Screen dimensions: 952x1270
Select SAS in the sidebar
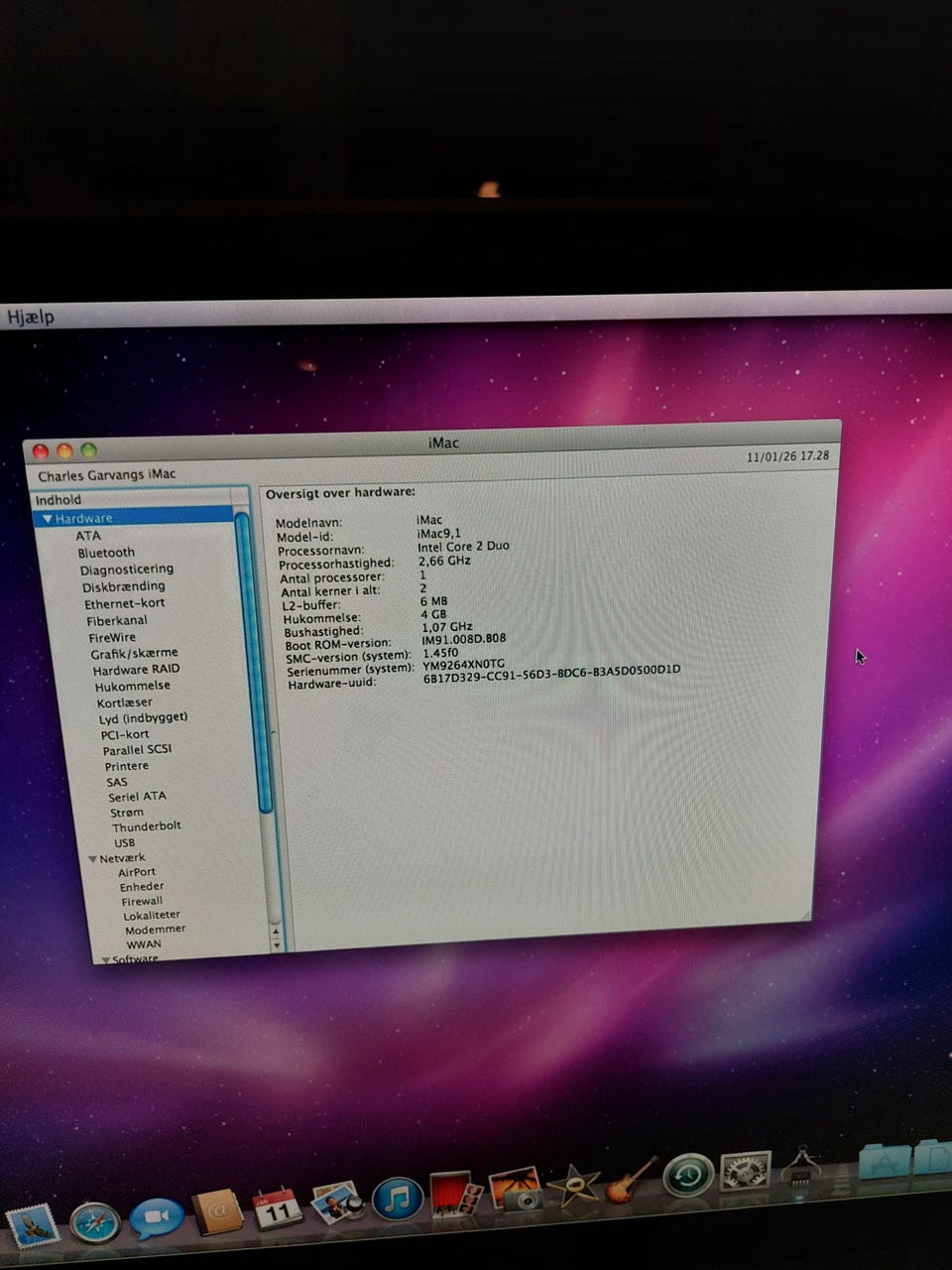pos(117,782)
